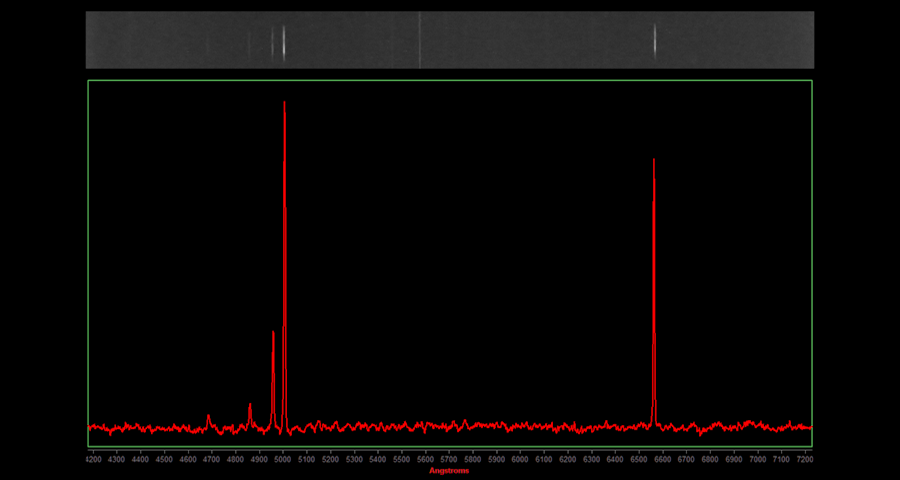Click the thin vertical line mid spectrum strip

point(420,41)
